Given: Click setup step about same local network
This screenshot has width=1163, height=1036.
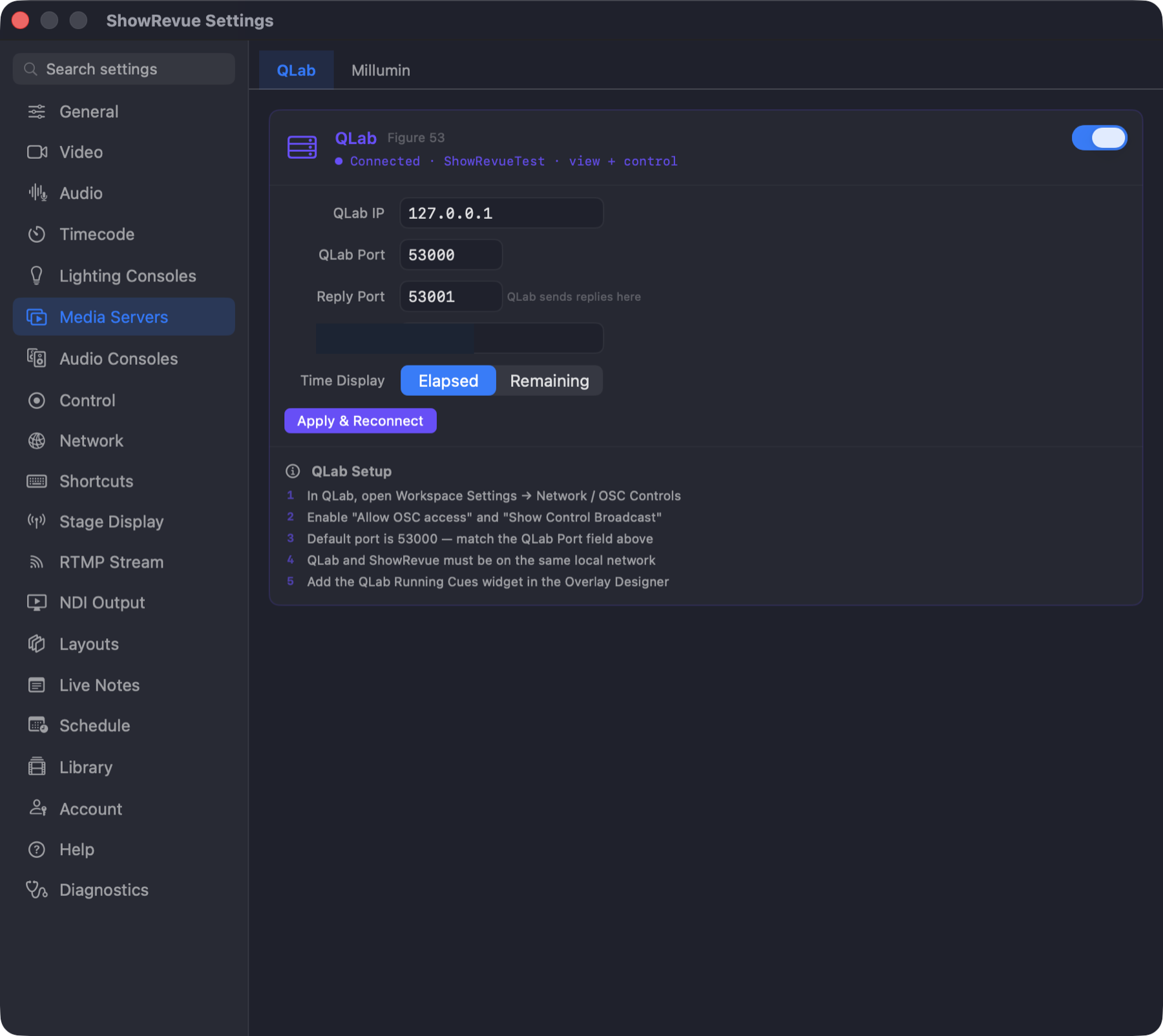Looking at the screenshot, I should (481, 560).
